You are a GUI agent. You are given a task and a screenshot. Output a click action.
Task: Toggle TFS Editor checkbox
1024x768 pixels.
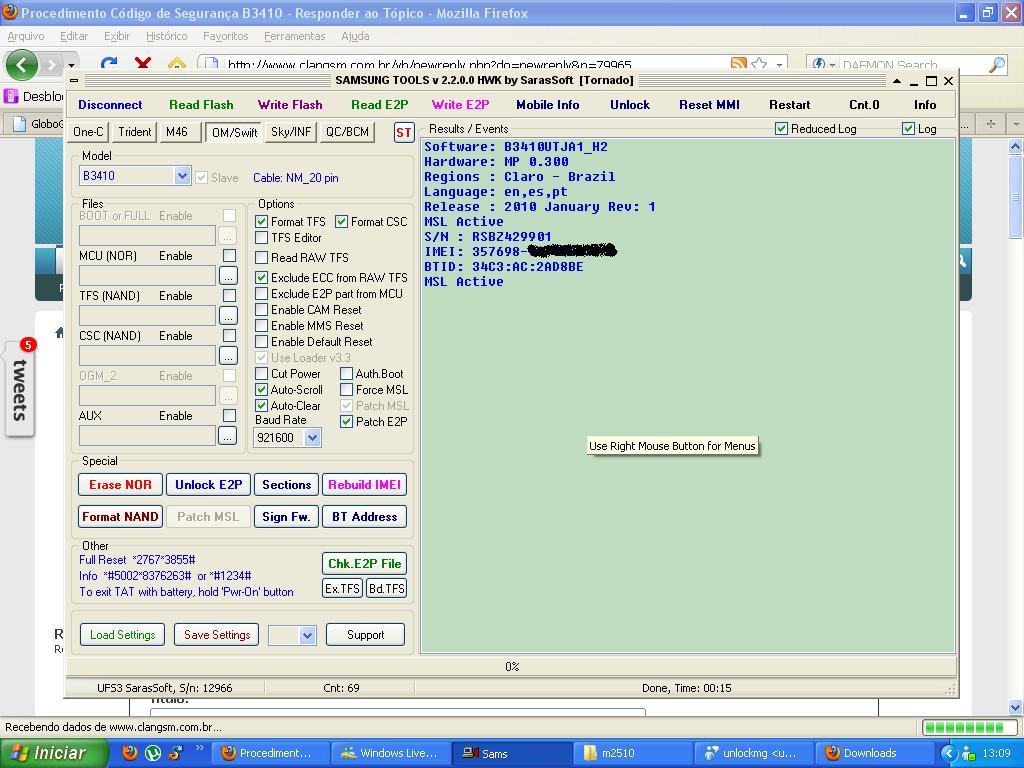tap(261, 238)
